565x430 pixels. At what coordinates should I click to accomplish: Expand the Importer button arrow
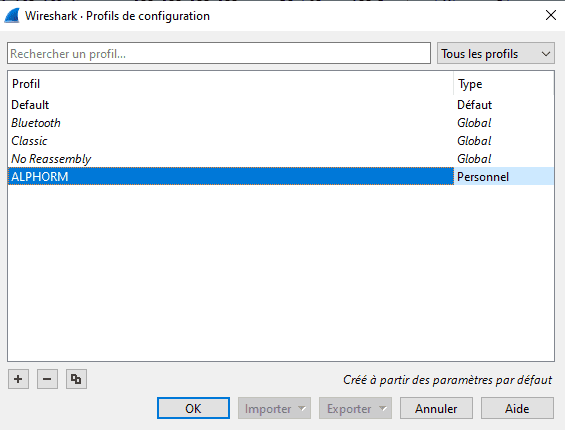[x=302, y=408]
